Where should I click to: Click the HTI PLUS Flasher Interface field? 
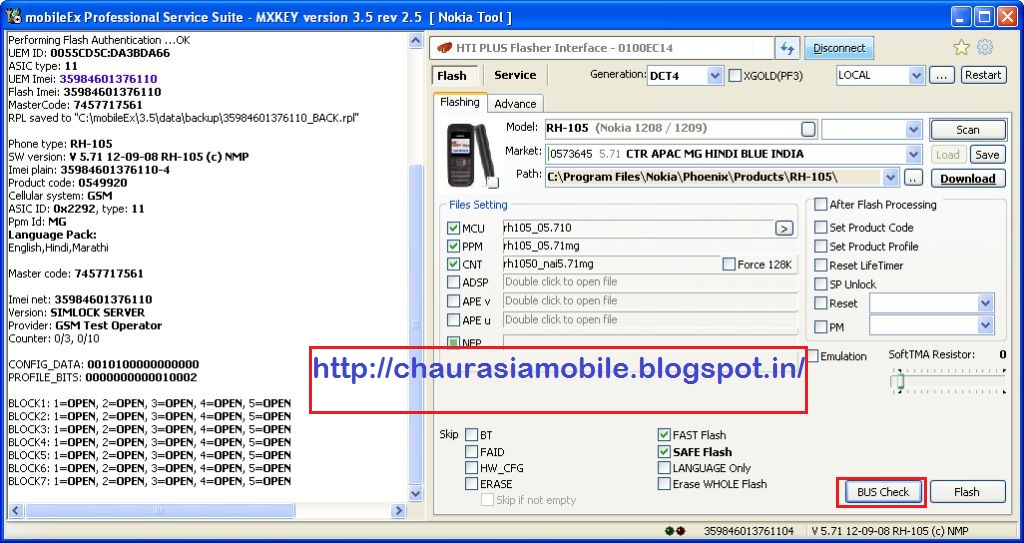click(601, 48)
